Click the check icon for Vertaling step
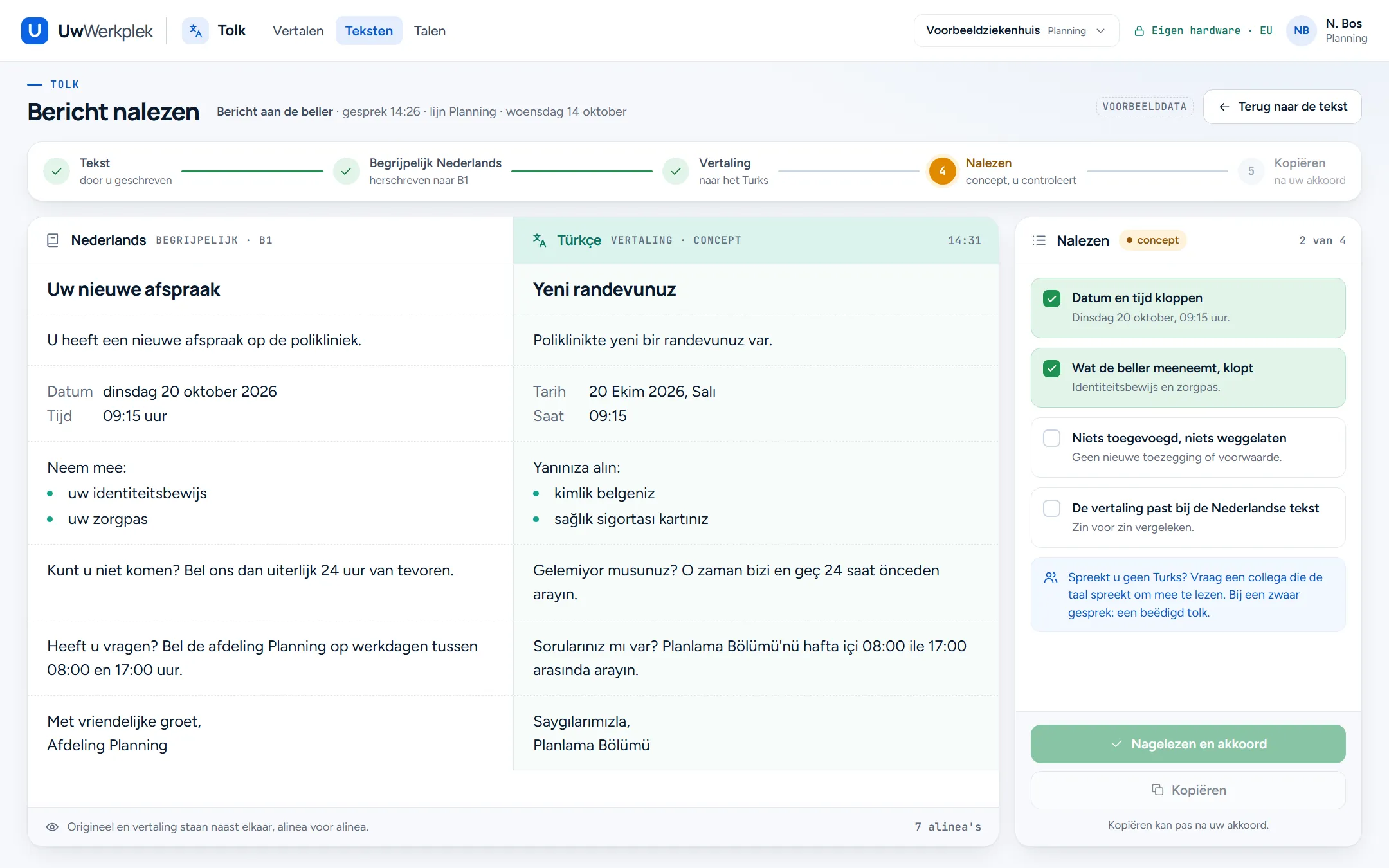 click(x=676, y=171)
